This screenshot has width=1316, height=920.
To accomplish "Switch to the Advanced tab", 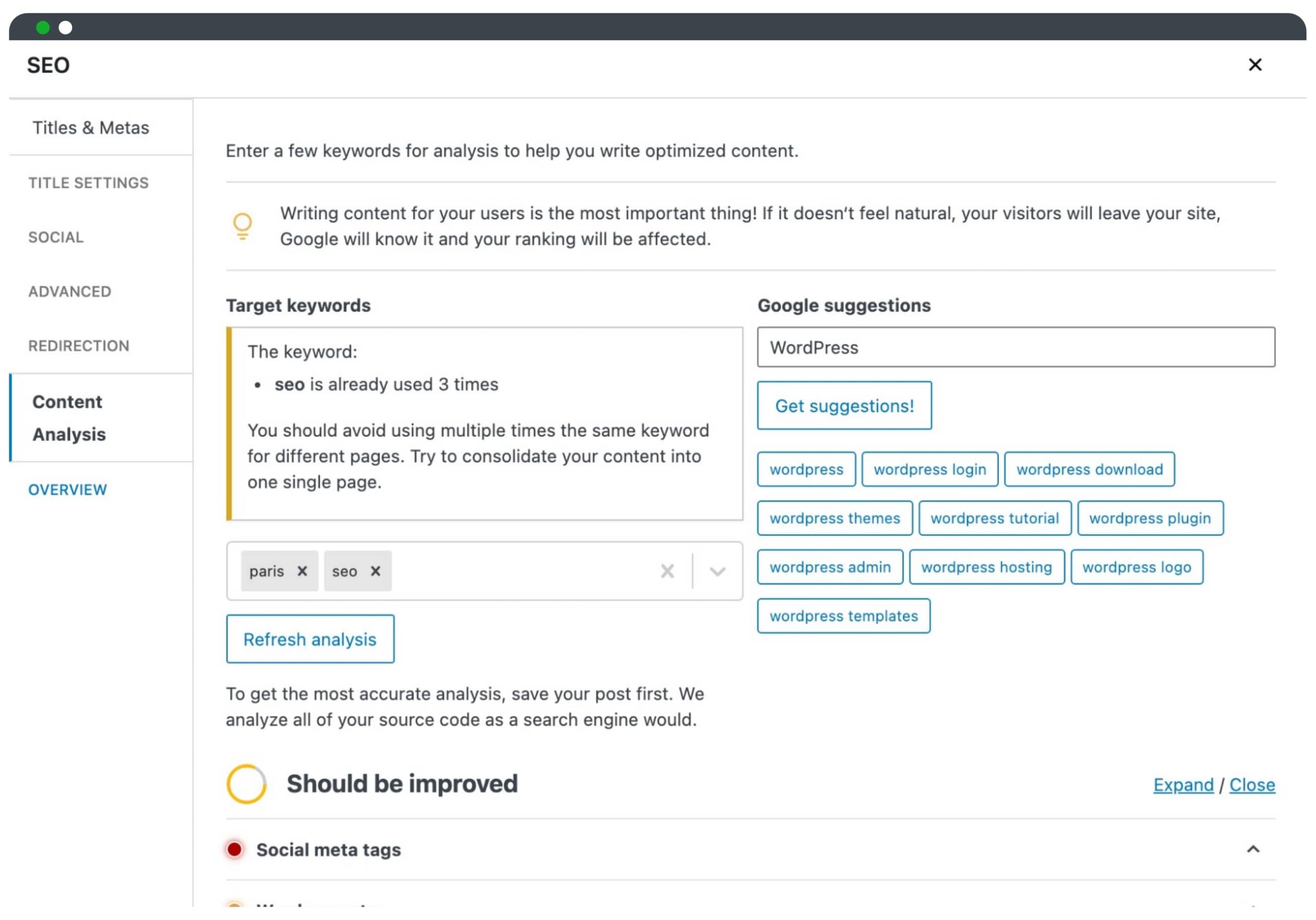I will click(x=70, y=292).
